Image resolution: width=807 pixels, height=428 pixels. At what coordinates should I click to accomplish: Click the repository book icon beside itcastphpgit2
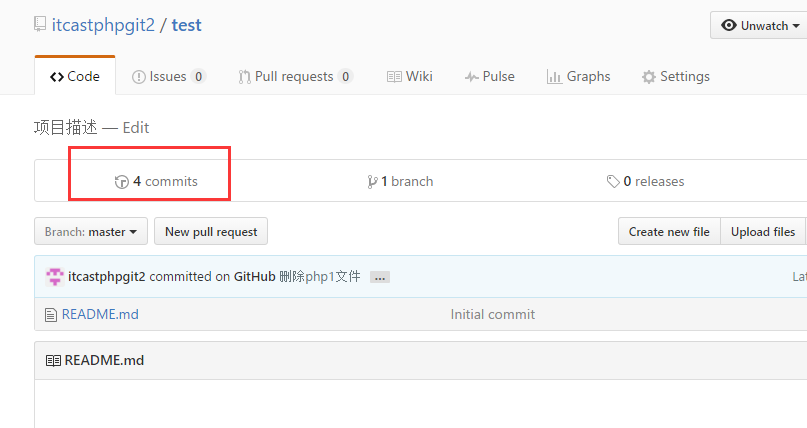(x=40, y=24)
